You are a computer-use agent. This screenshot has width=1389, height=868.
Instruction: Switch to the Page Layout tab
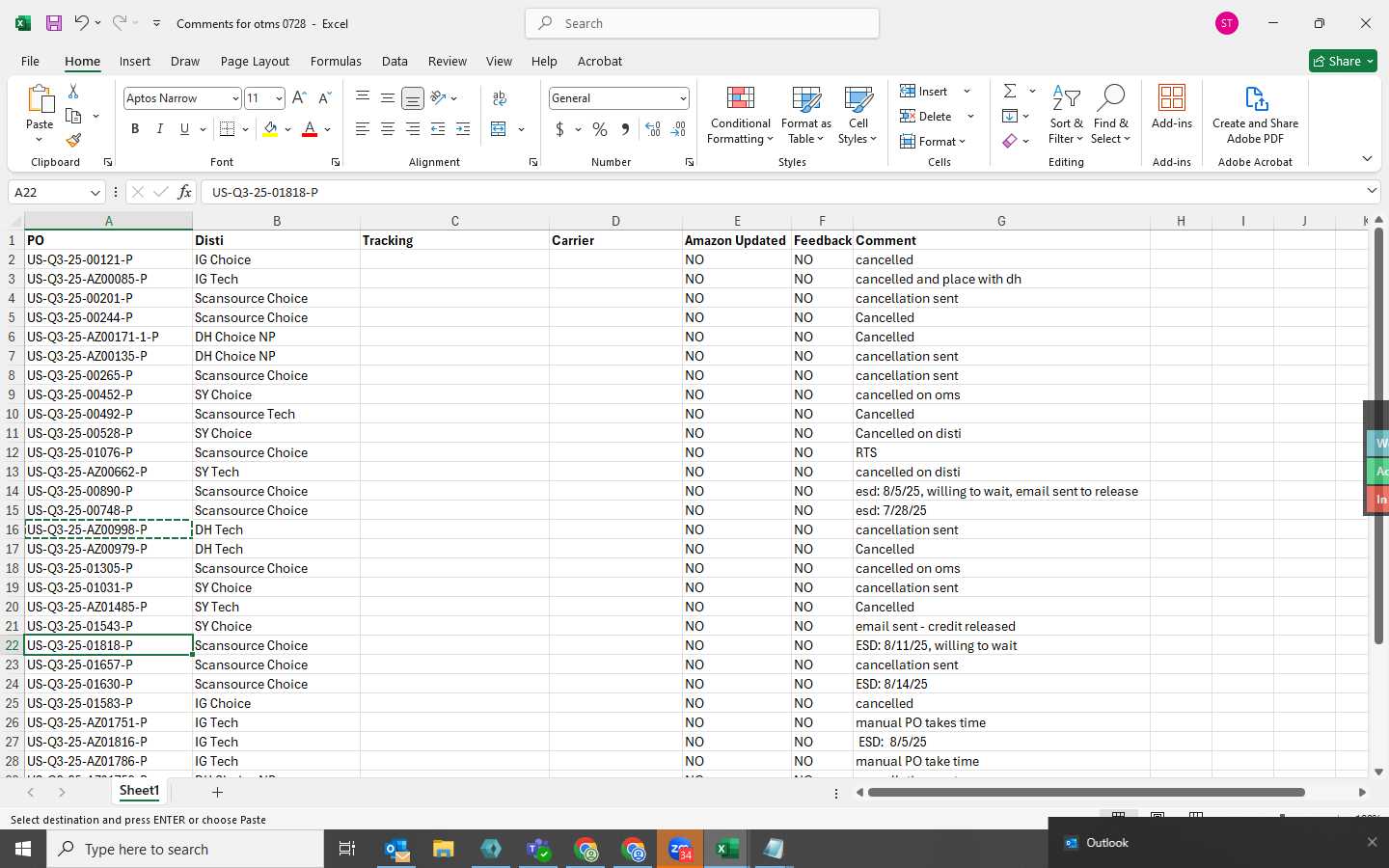point(255,61)
